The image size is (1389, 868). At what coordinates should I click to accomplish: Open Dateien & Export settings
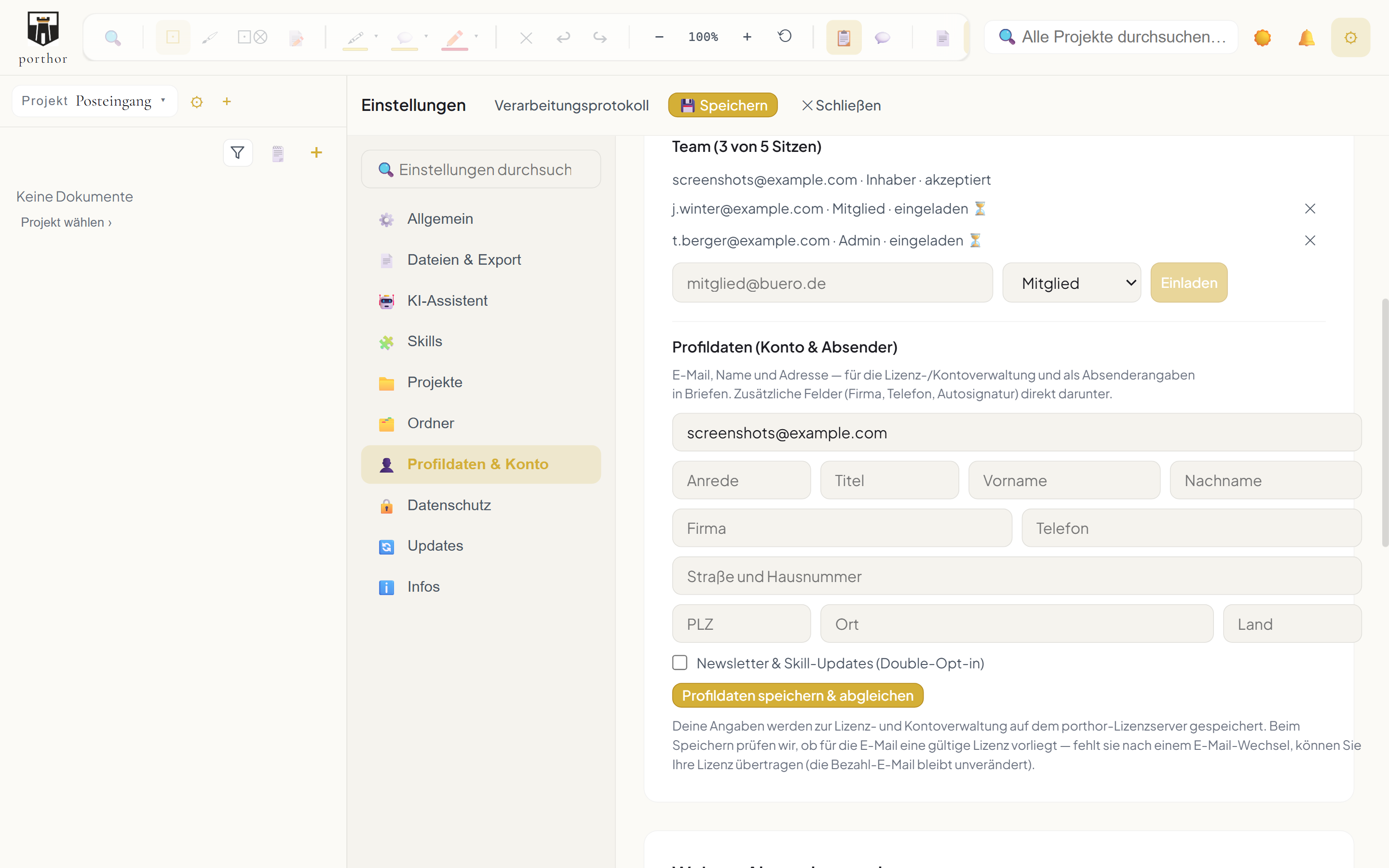(x=481, y=259)
